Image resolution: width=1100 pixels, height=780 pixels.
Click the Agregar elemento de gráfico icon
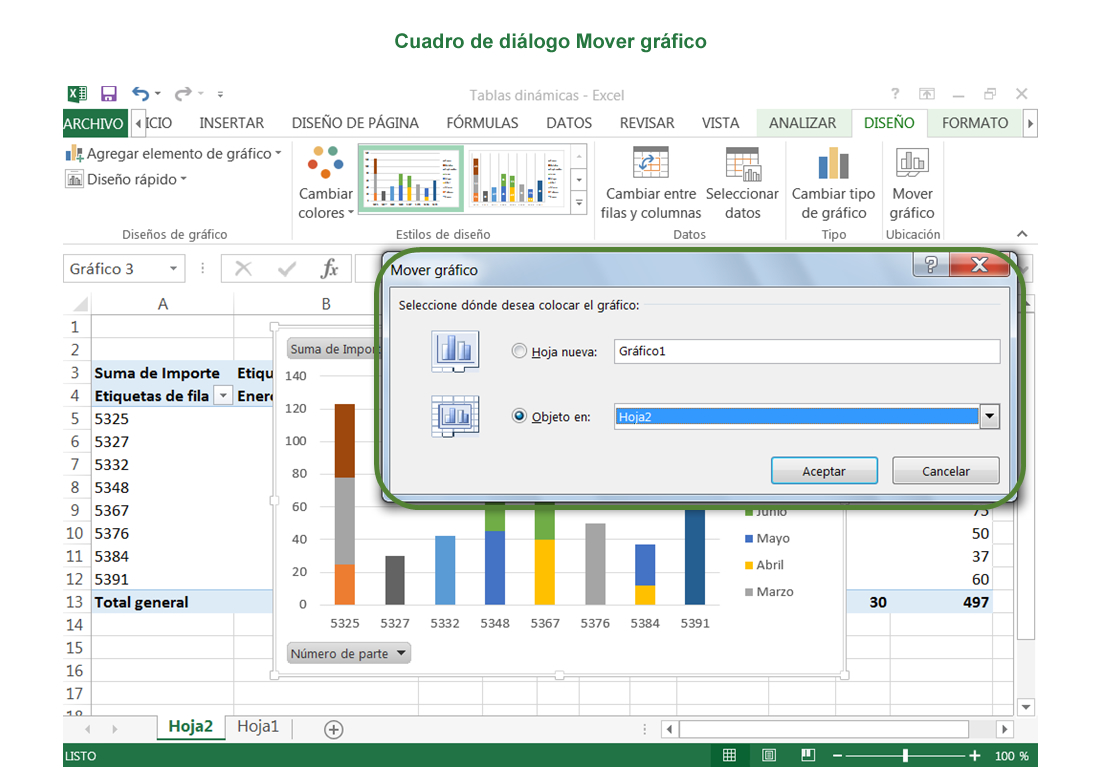point(74,154)
